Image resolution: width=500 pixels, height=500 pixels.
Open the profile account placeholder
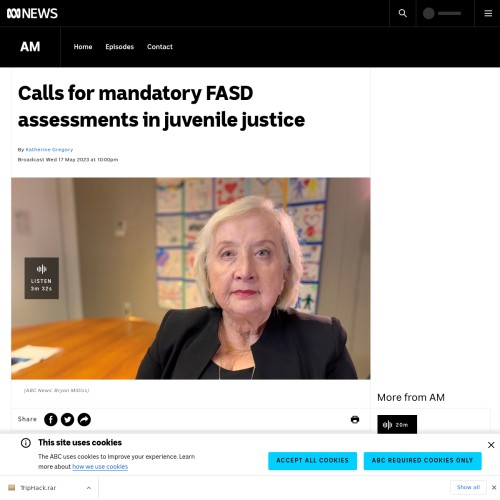[442, 13]
